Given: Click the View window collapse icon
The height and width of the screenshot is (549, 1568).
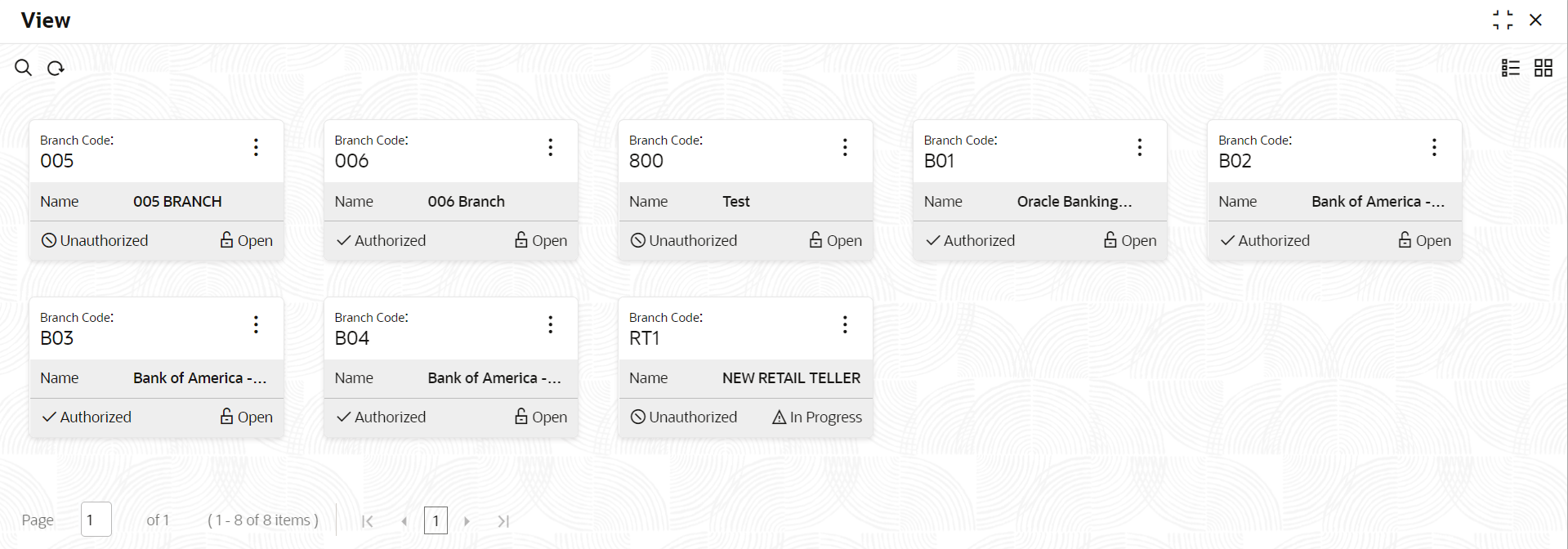Looking at the screenshot, I should tap(1503, 20).
